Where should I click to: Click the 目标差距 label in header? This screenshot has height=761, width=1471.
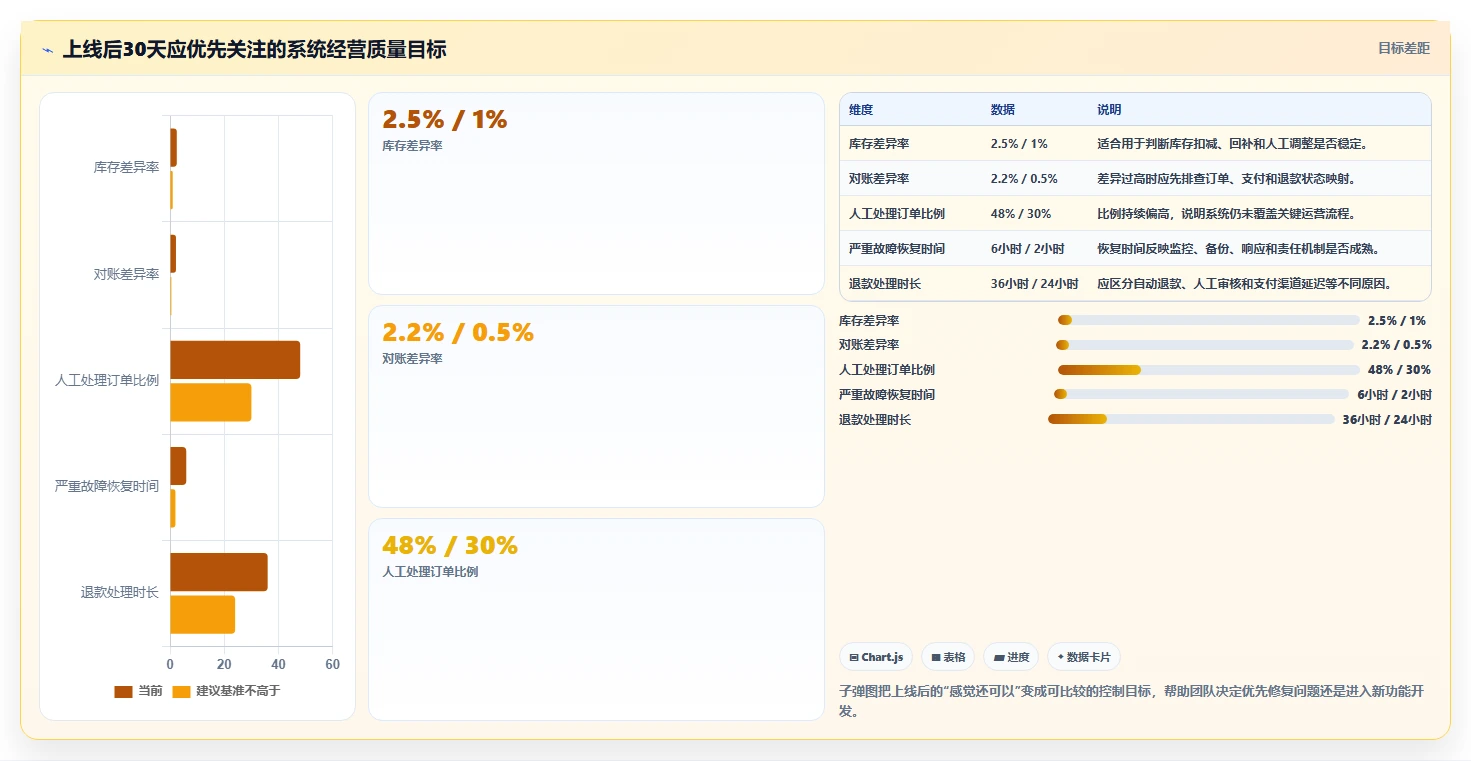(x=1404, y=48)
